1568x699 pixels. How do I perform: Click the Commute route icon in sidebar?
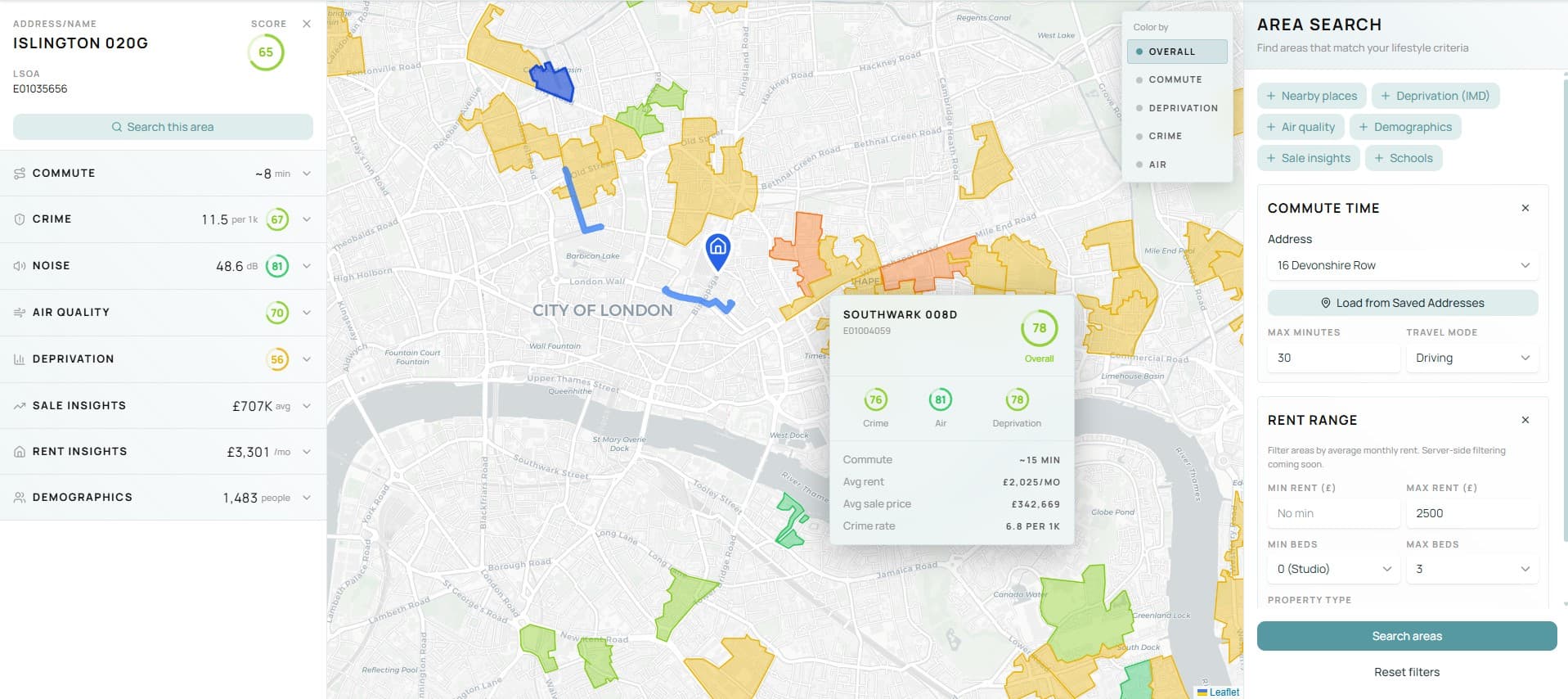tap(20, 174)
